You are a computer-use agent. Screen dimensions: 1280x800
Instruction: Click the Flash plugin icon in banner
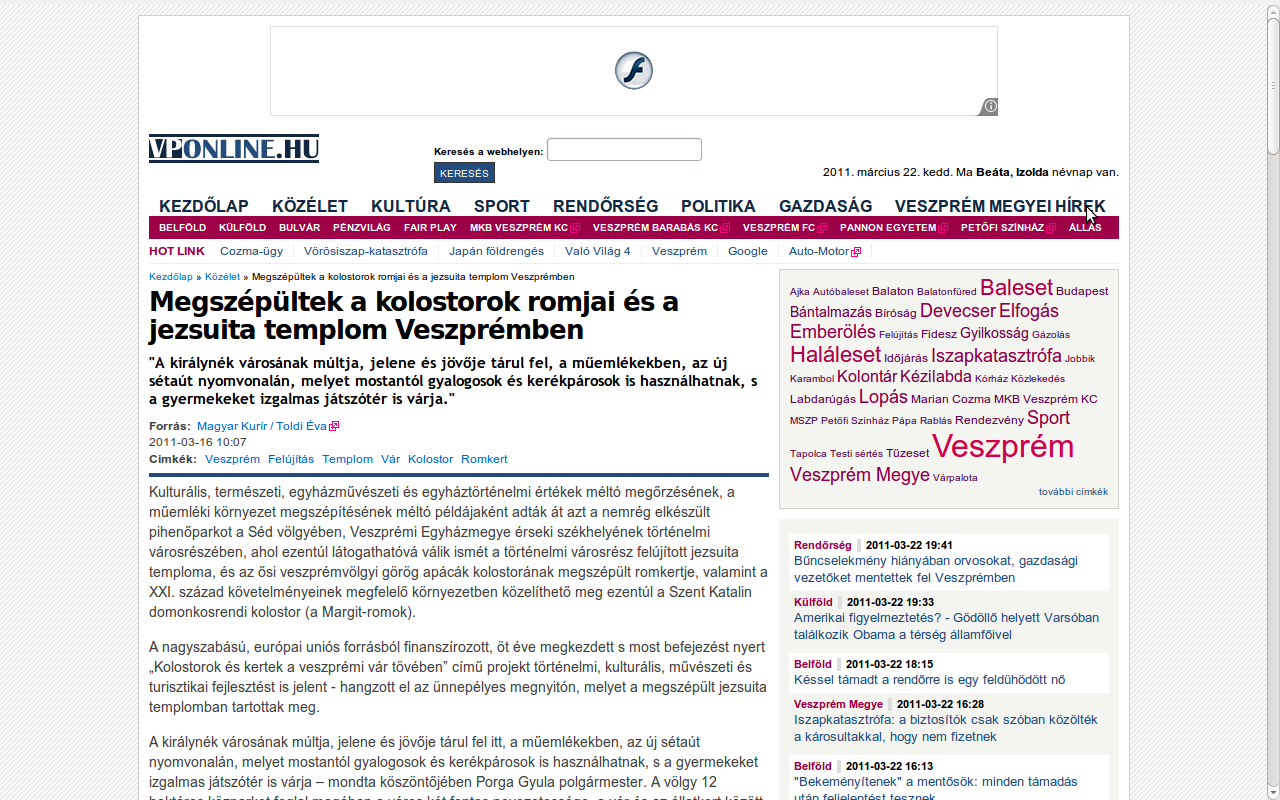click(x=634, y=70)
